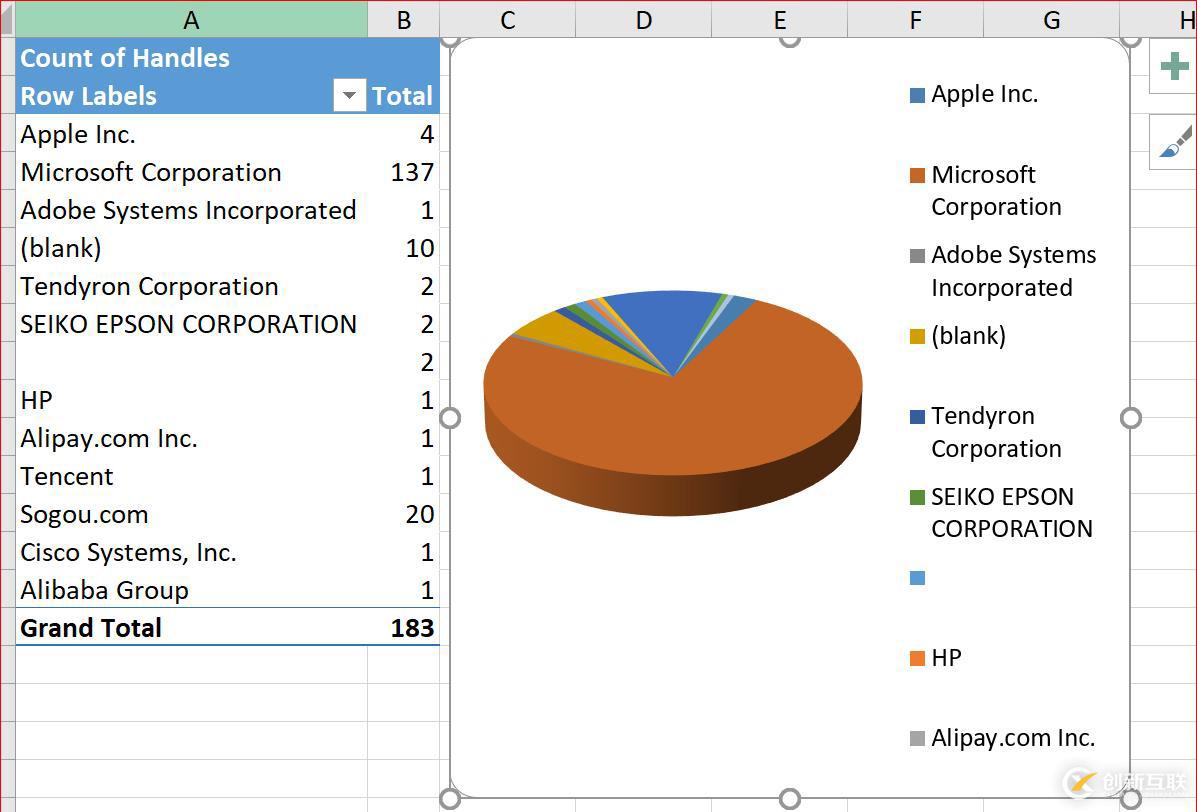1197x812 pixels.
Task: Select column E header
Action: click(779, 19)
